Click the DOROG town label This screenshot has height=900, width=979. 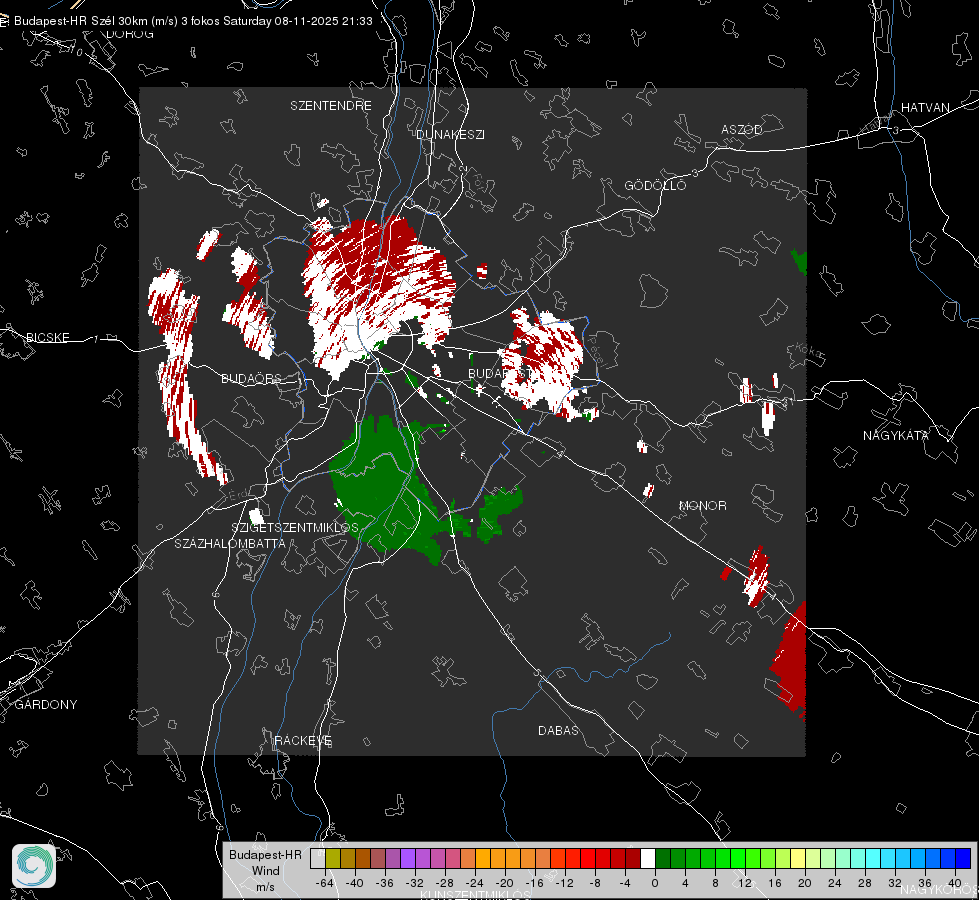[130, 34]
